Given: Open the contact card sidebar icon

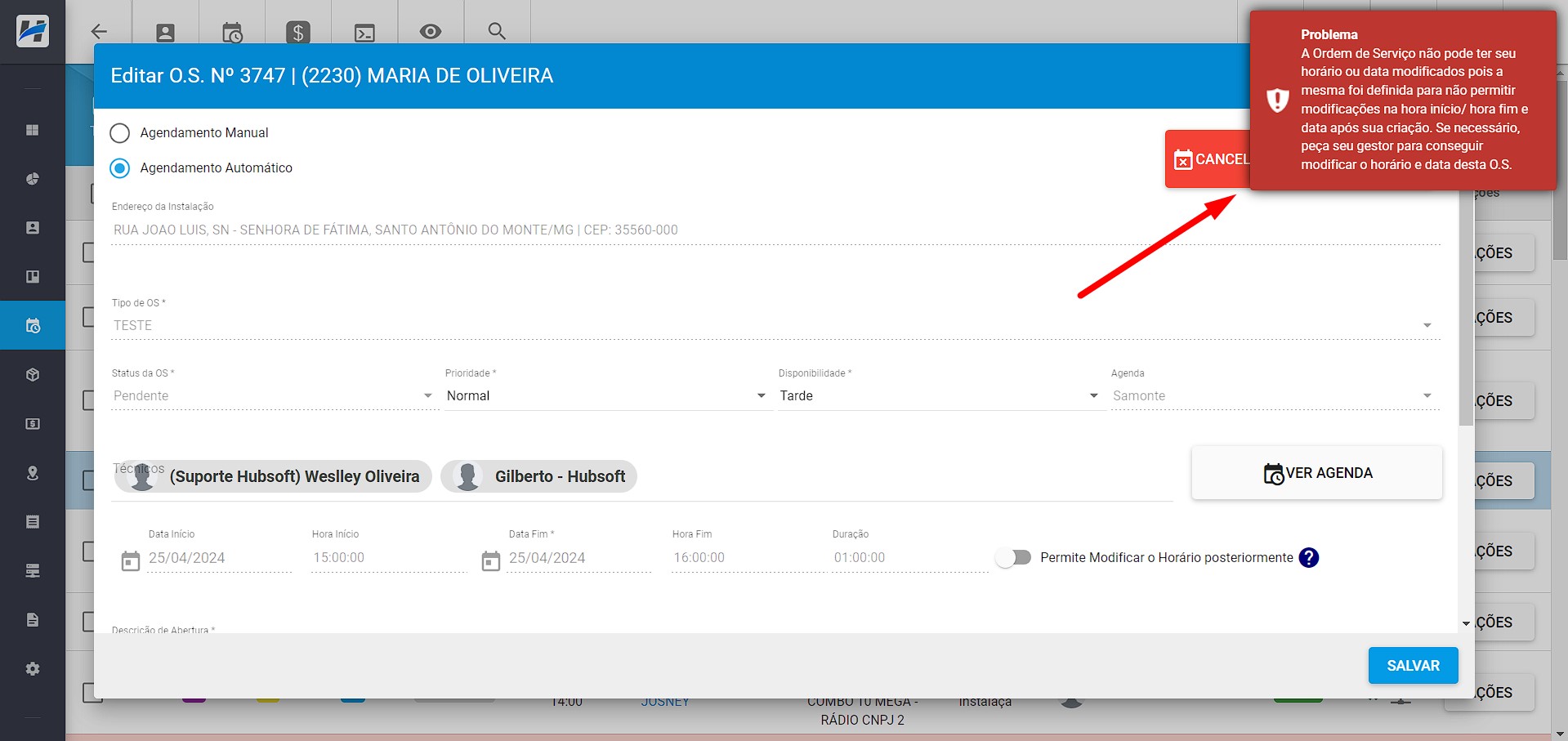Looking at the screenshot, I should (x=33, y=228).
